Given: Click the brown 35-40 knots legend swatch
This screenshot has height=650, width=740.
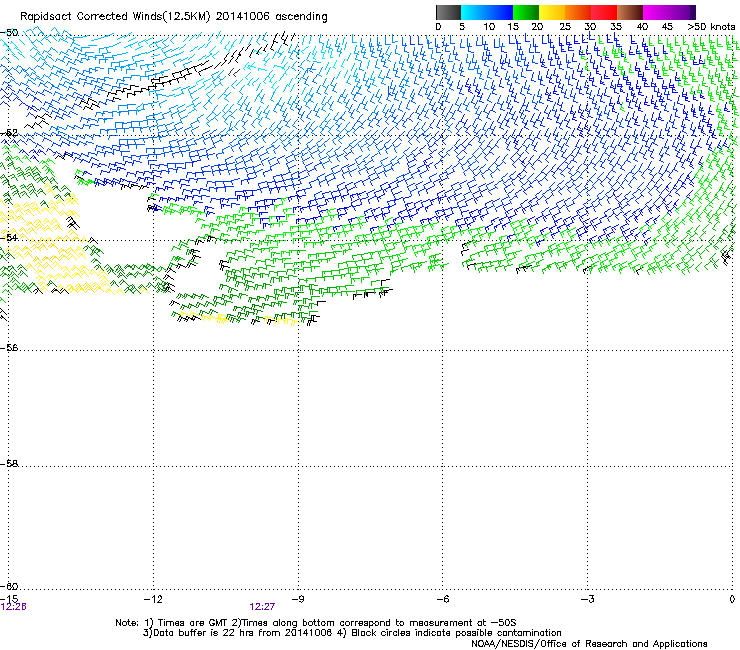Looking at the screenshot, I should [630, 12].
